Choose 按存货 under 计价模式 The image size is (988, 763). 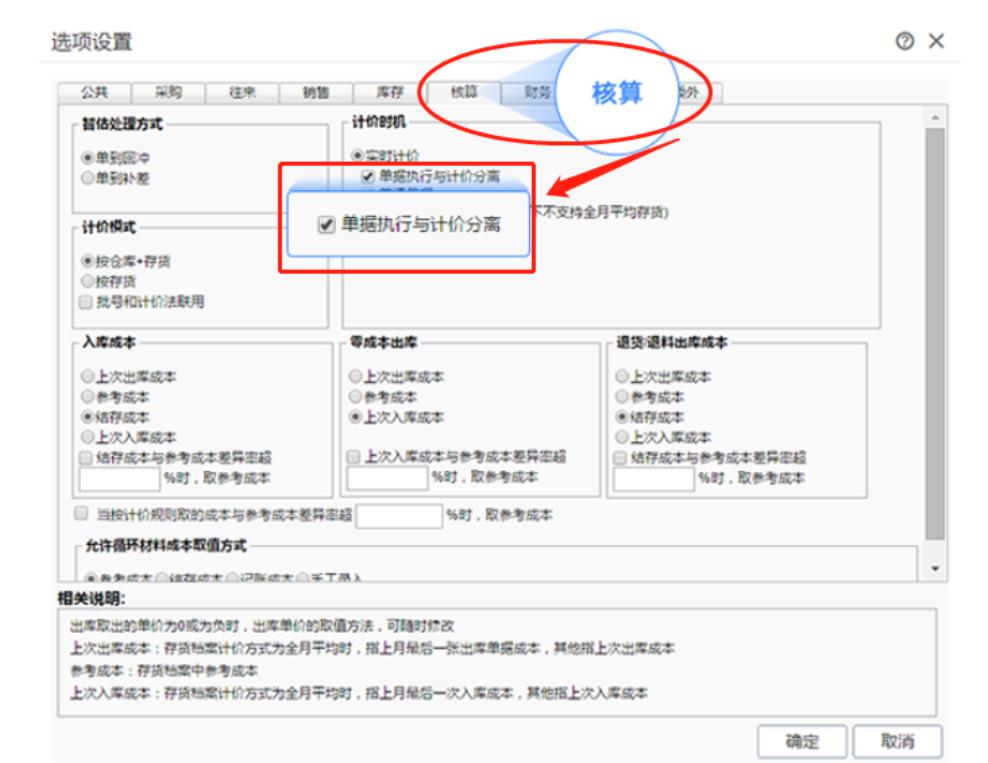pos(87,281)
